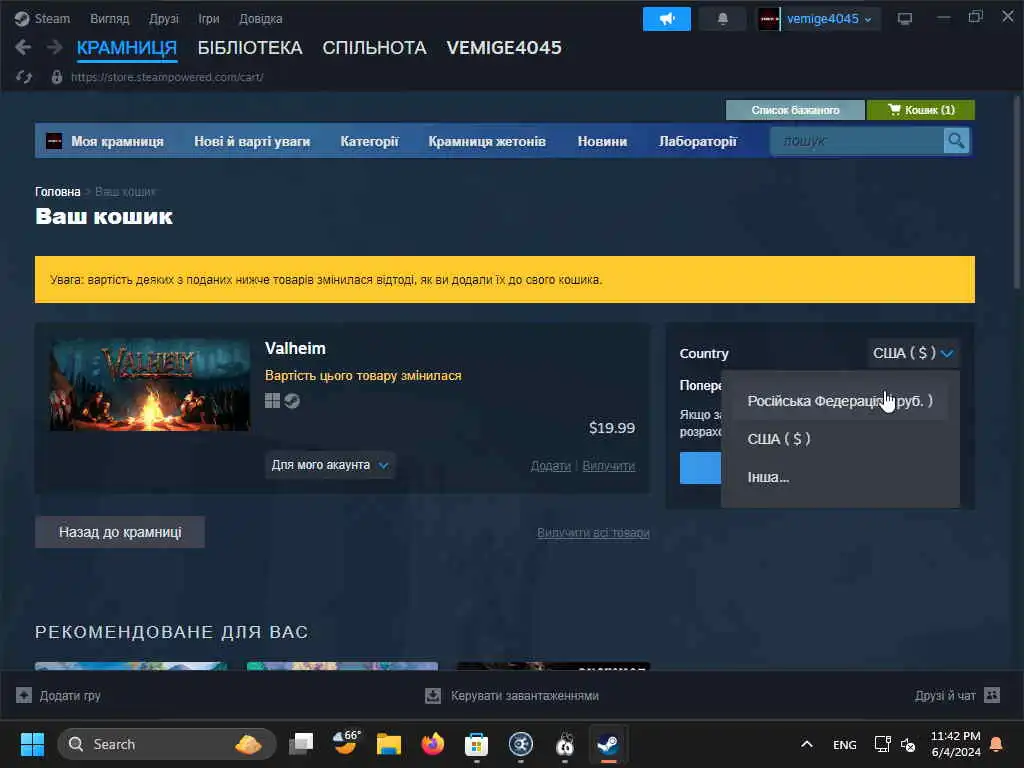This screenshot has height=768, width=1024.
Task: Click the padlock icon beside the URL
Action: tap(57, 77)
